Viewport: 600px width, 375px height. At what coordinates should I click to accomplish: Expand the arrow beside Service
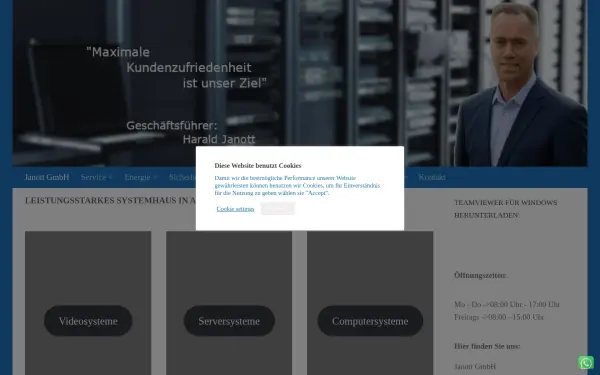tap(110, 178)
